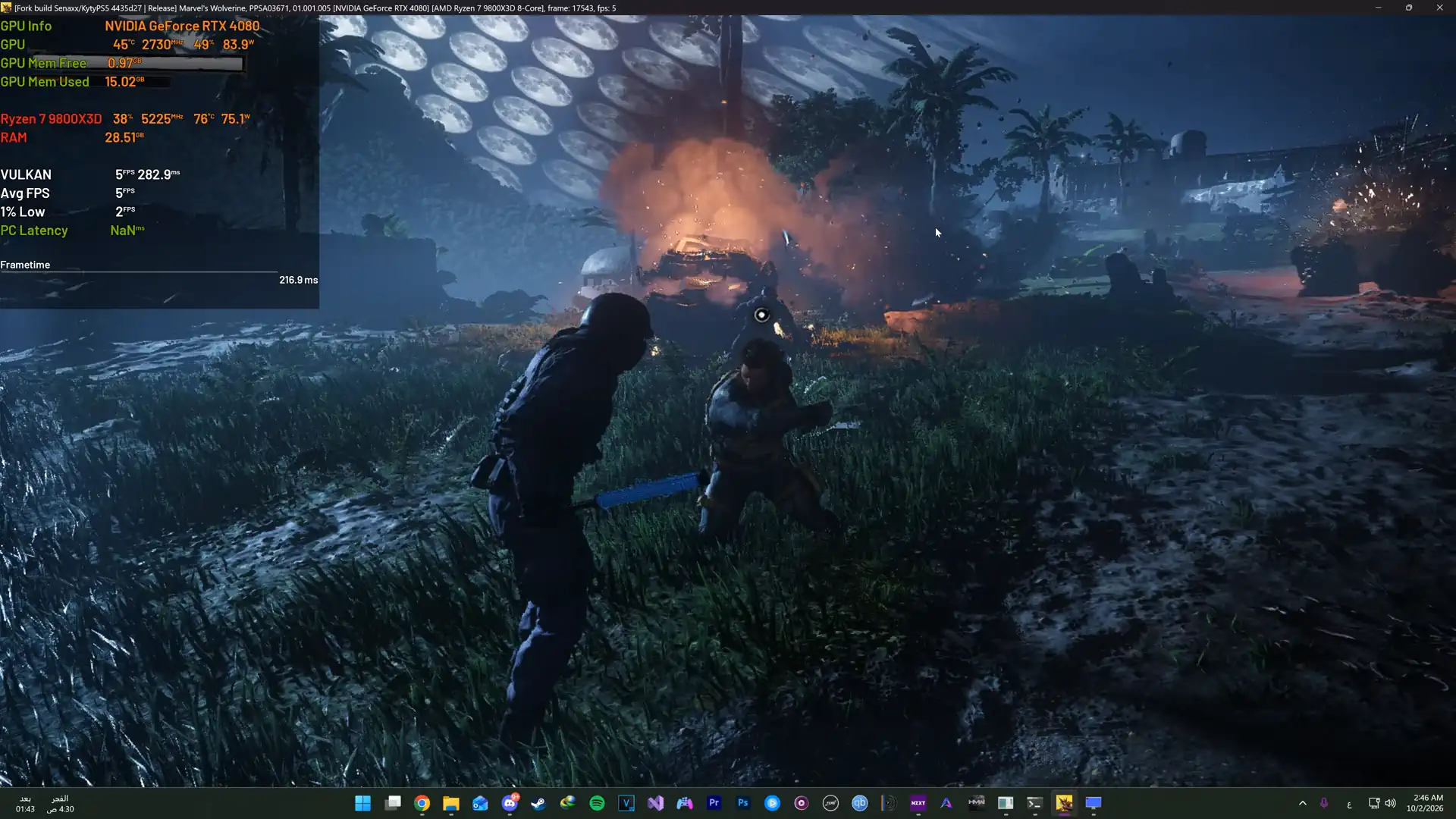Open the terminal from the taskbar
The image size is (1456, 819).
point(1034,803)
